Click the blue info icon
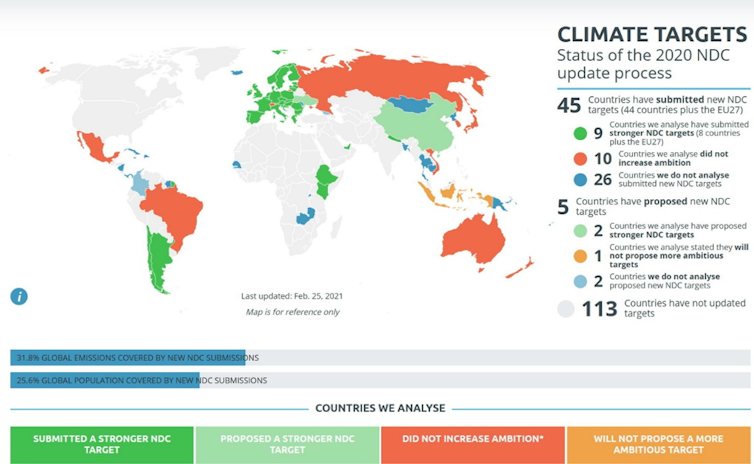This screenshot has height=464, width=754. tap(19, 296)
